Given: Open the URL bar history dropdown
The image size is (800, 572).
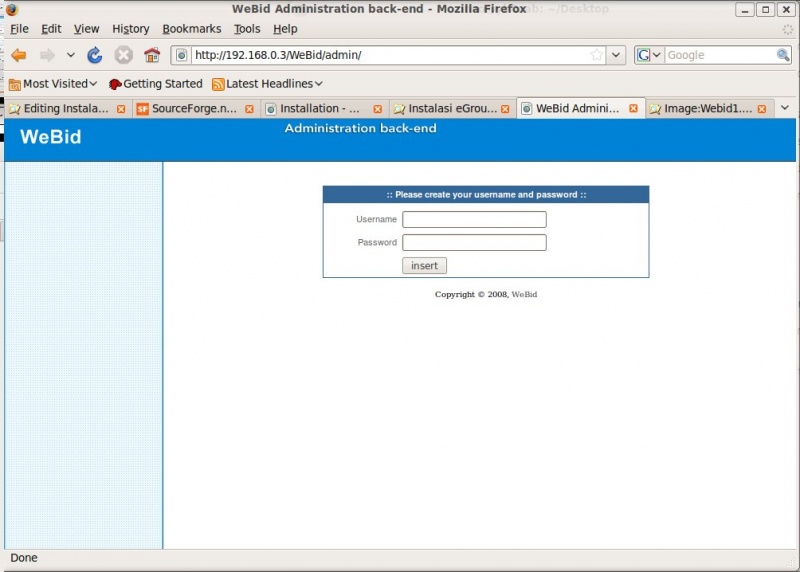Looking at the screenshot, I should click(x=616, y=55).
